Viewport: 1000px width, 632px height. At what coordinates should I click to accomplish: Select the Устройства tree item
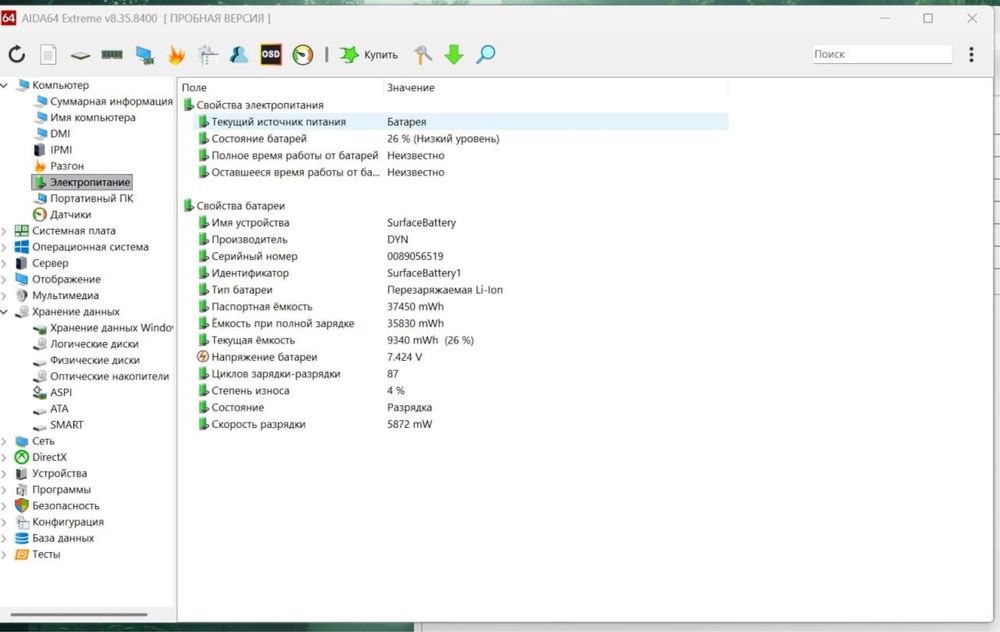point(59,473)
